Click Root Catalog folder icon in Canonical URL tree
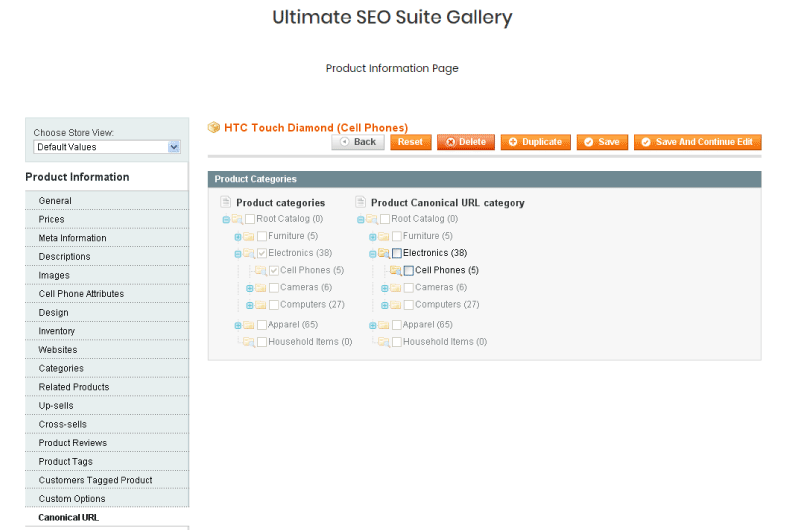The height and width of the screenshot is (530, 800). 372,219
